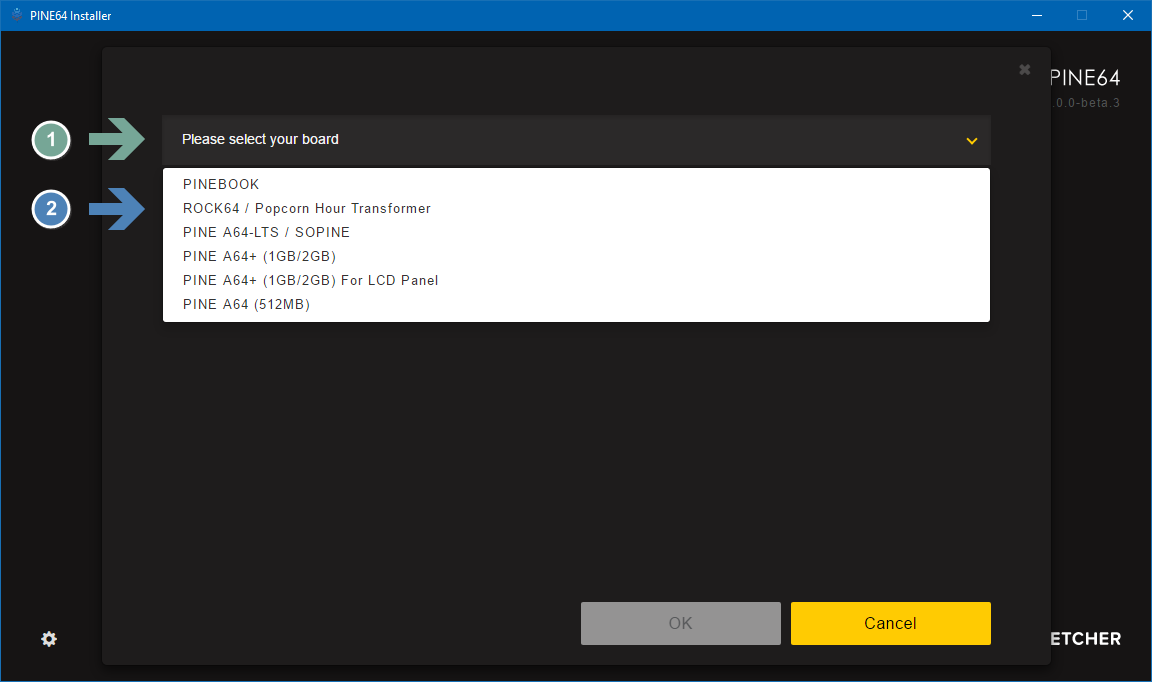Pick the PINE A64-LTS / SOPINE option
Image resolution: width=1152 pixels, height=682 pixels.
pos(266,232)
